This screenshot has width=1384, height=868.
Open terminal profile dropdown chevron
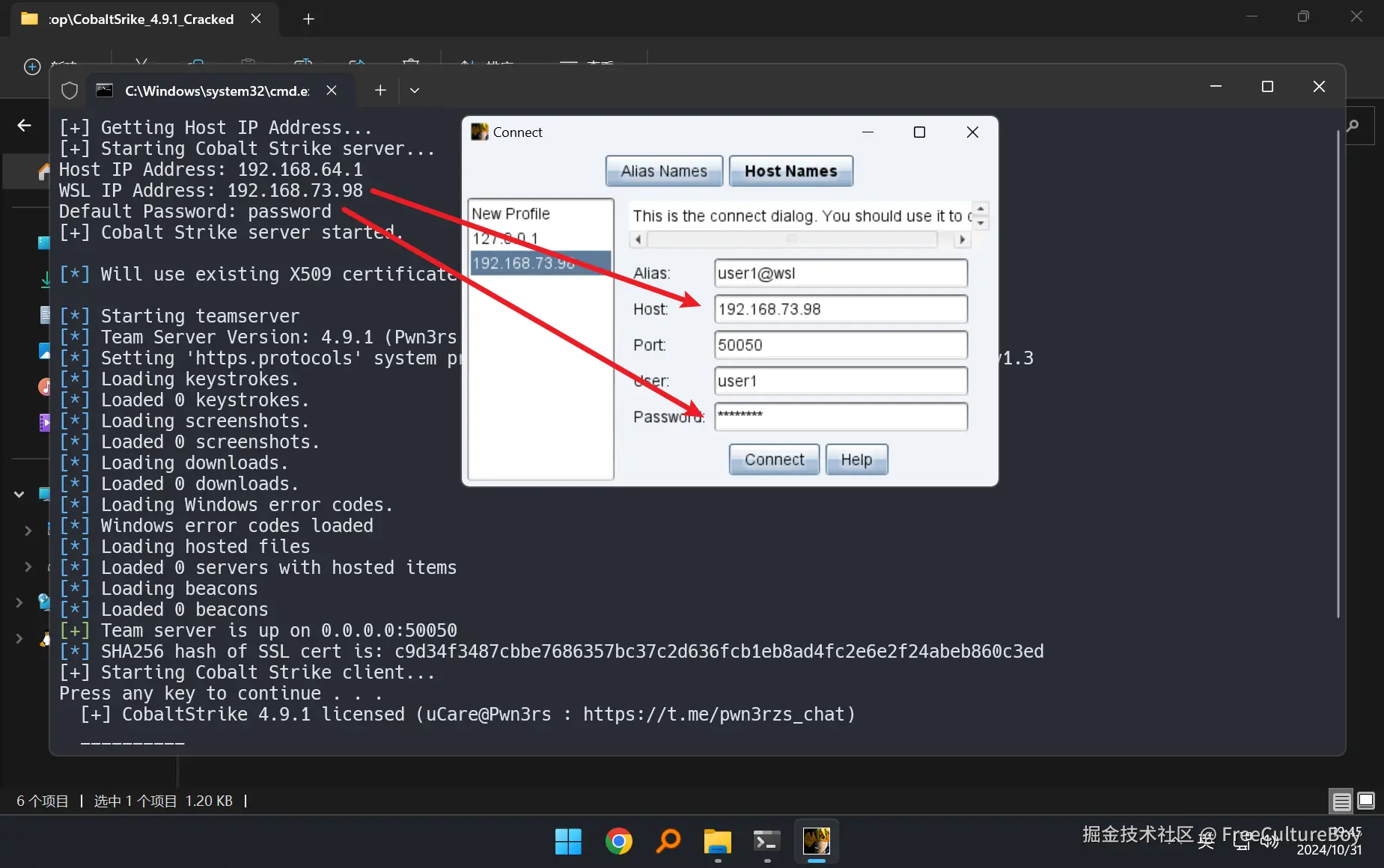tap(415, 91)
